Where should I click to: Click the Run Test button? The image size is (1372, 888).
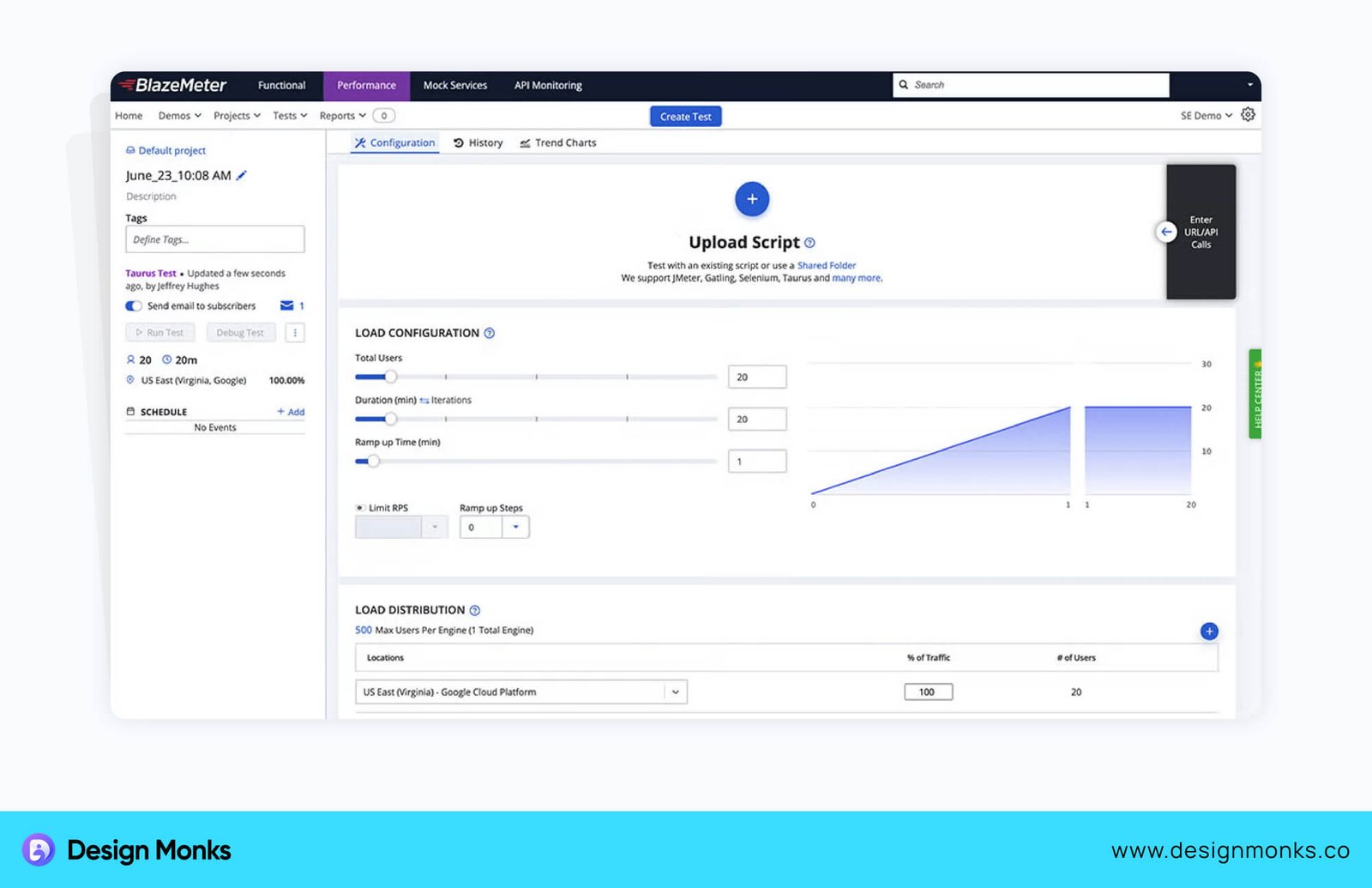coord(160,332)
